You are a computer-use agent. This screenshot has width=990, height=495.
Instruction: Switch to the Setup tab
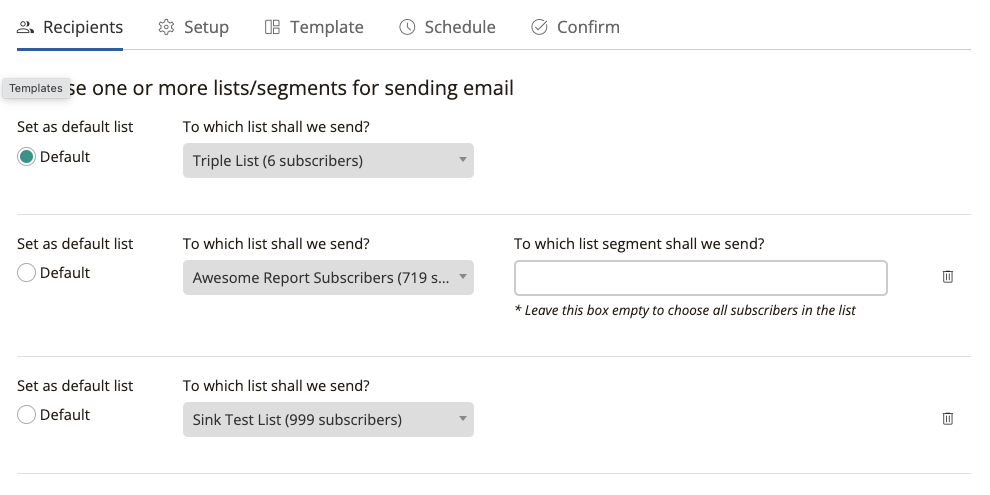pyautogui.click(x=194, y=27)
